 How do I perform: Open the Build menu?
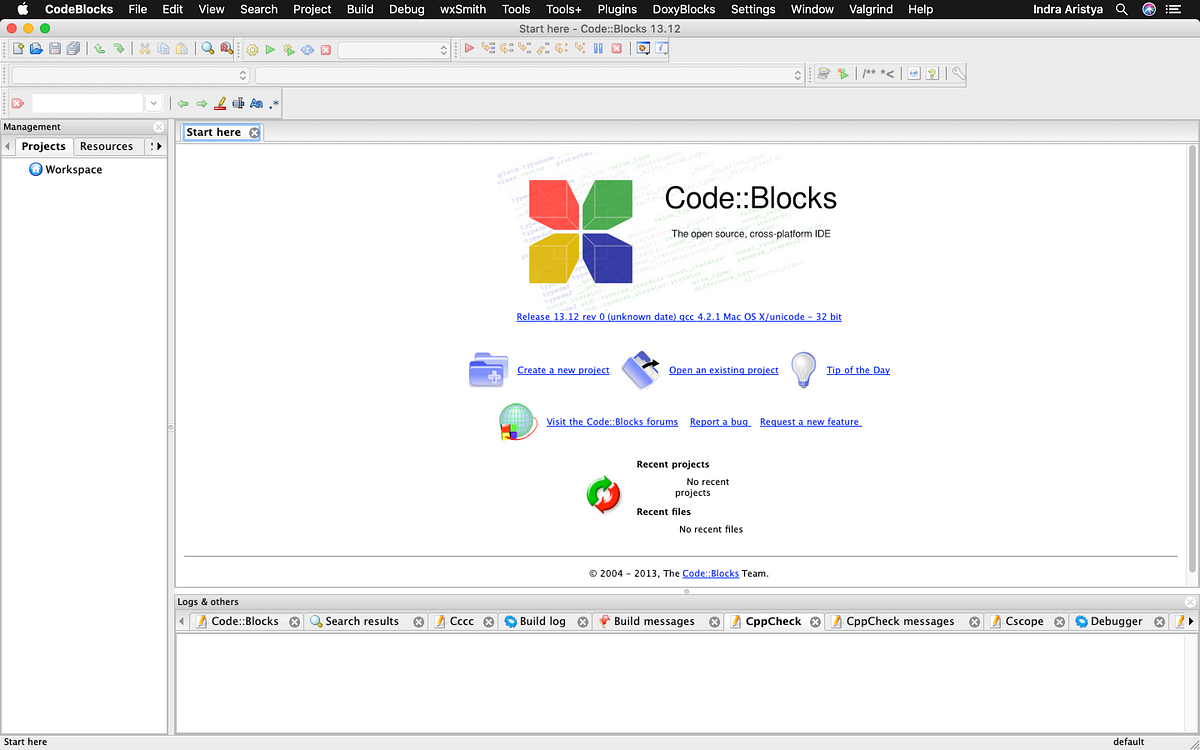click(360, 9)
